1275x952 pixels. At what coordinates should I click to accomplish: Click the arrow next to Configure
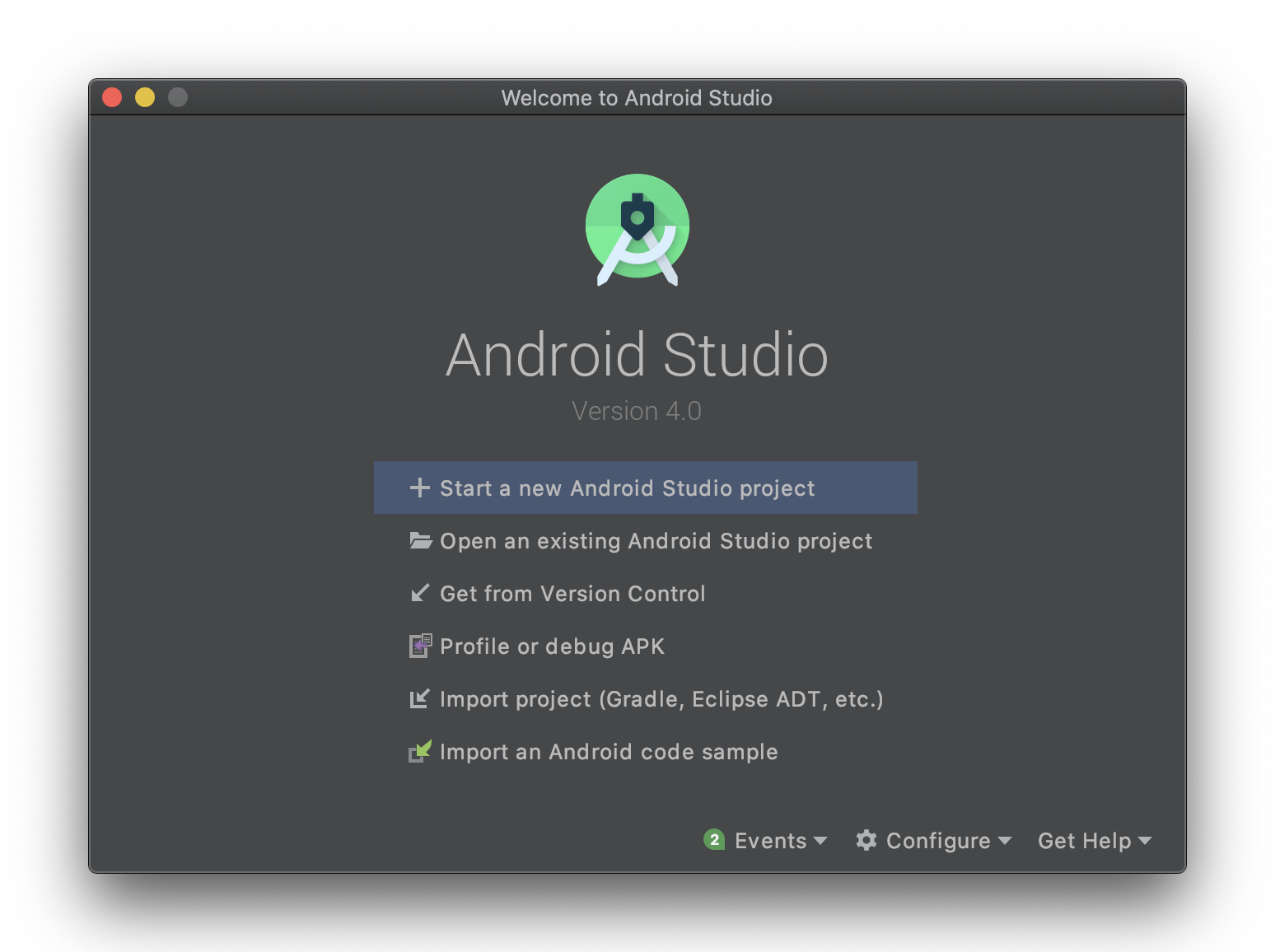coord(1005,841)
